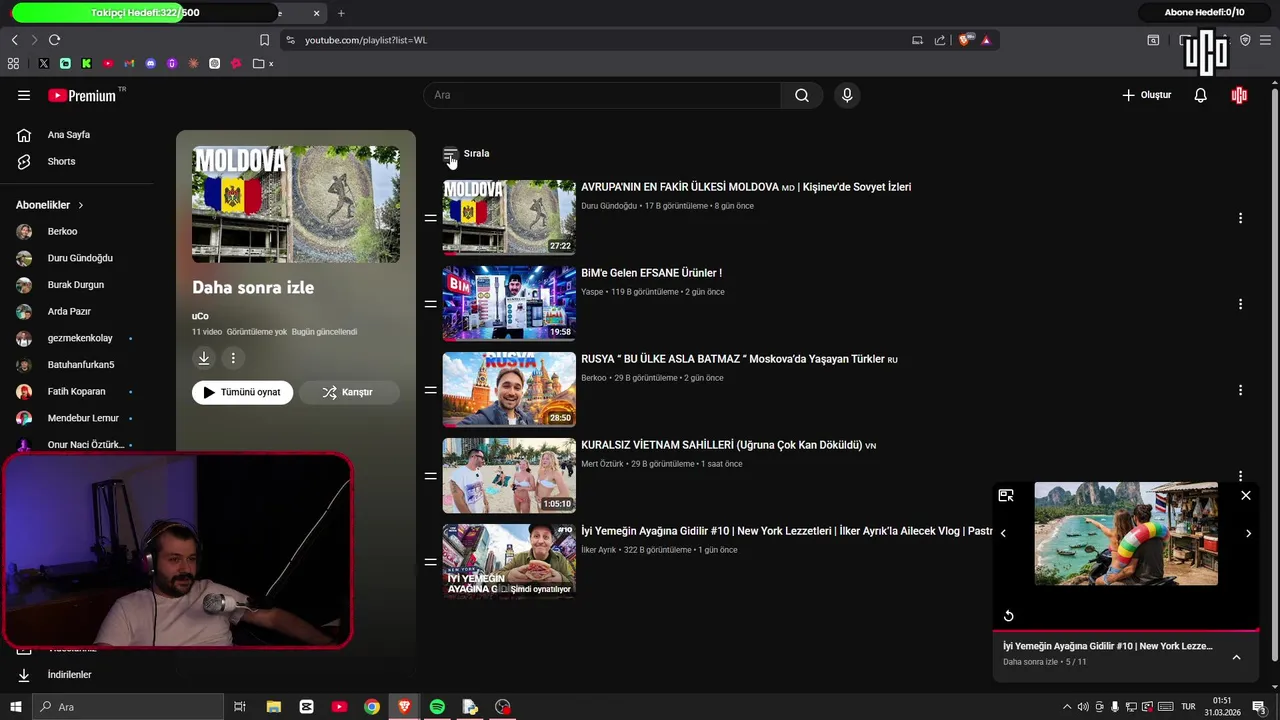Open the uCo channel link

(200, 316)
